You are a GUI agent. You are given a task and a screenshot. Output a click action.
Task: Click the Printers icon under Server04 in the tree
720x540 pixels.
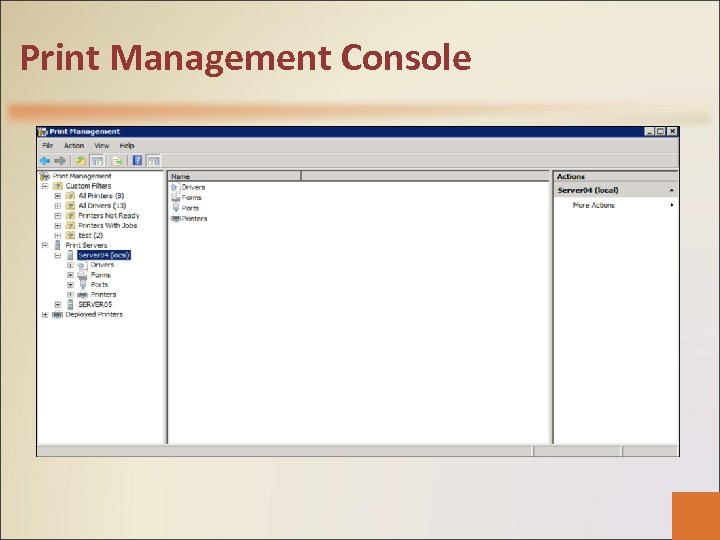(83, 295)
